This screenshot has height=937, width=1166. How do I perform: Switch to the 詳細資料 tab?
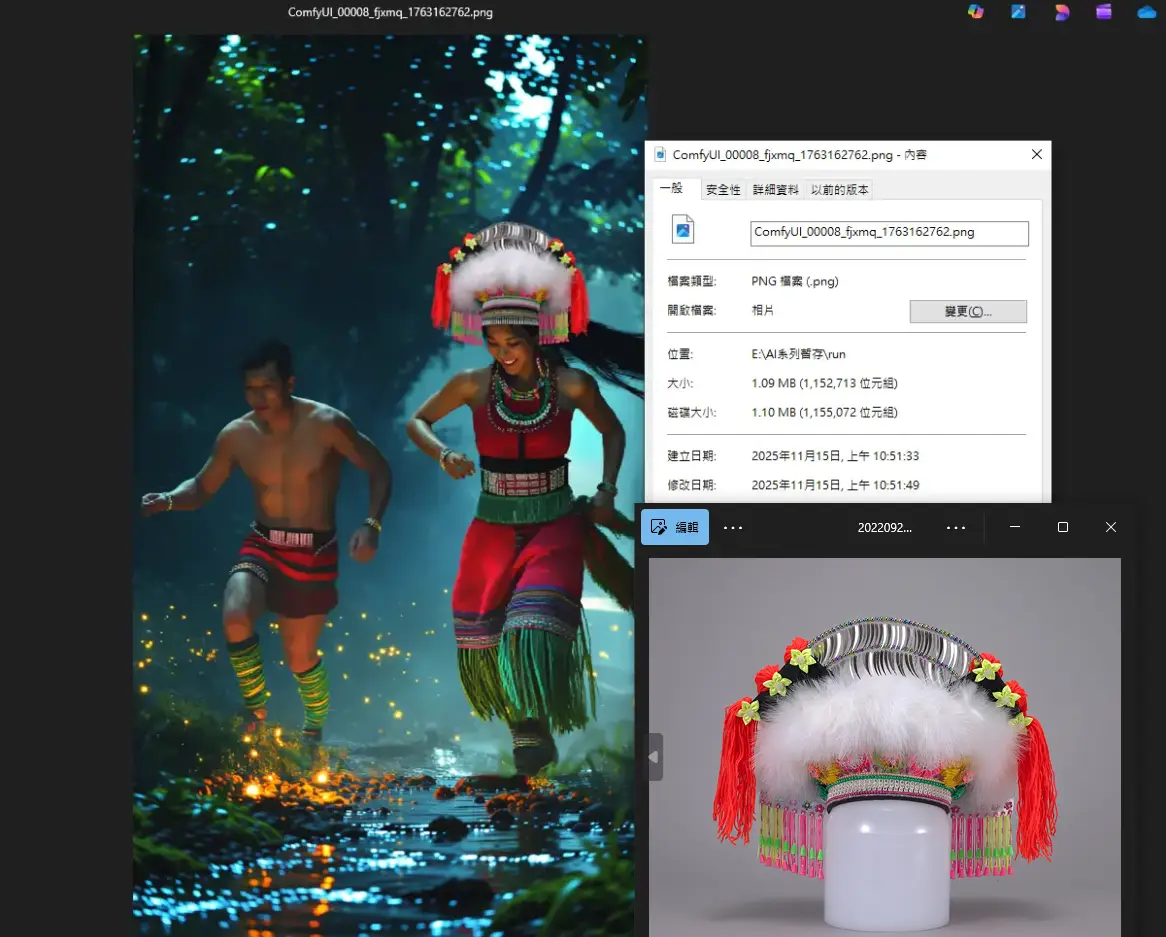pos(776,190)
